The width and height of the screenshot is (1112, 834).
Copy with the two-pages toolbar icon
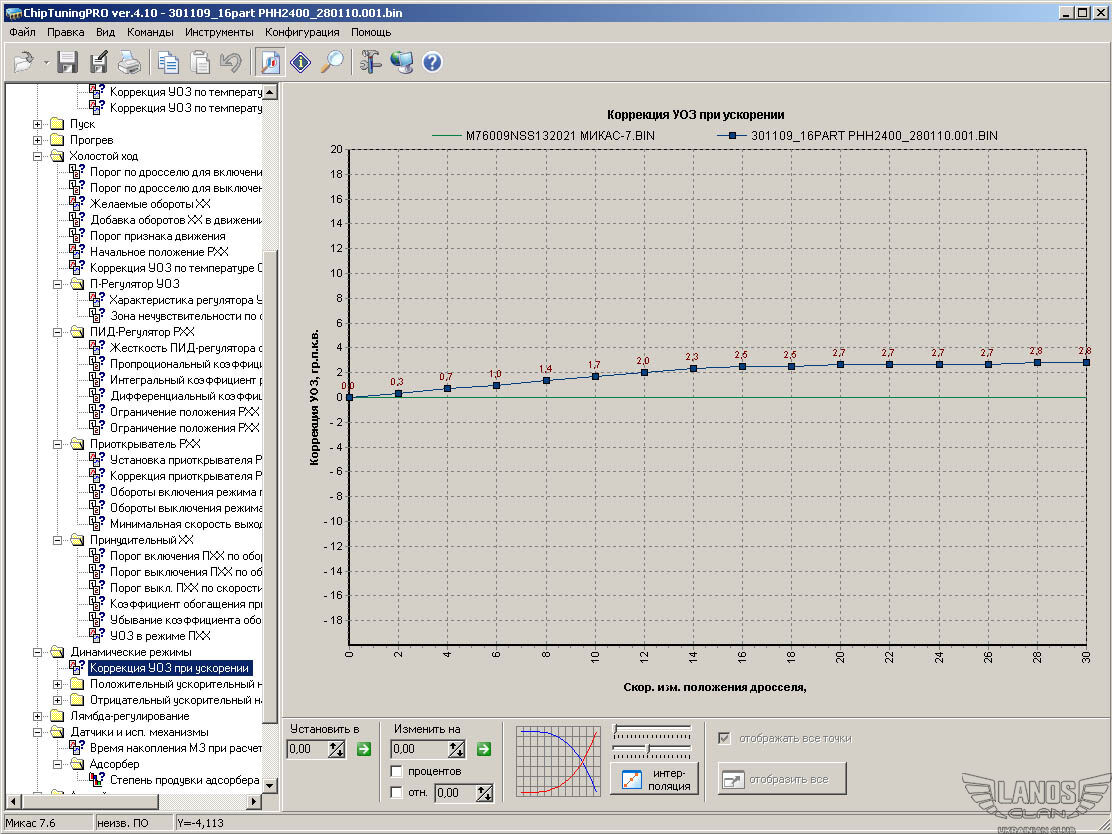168,62
